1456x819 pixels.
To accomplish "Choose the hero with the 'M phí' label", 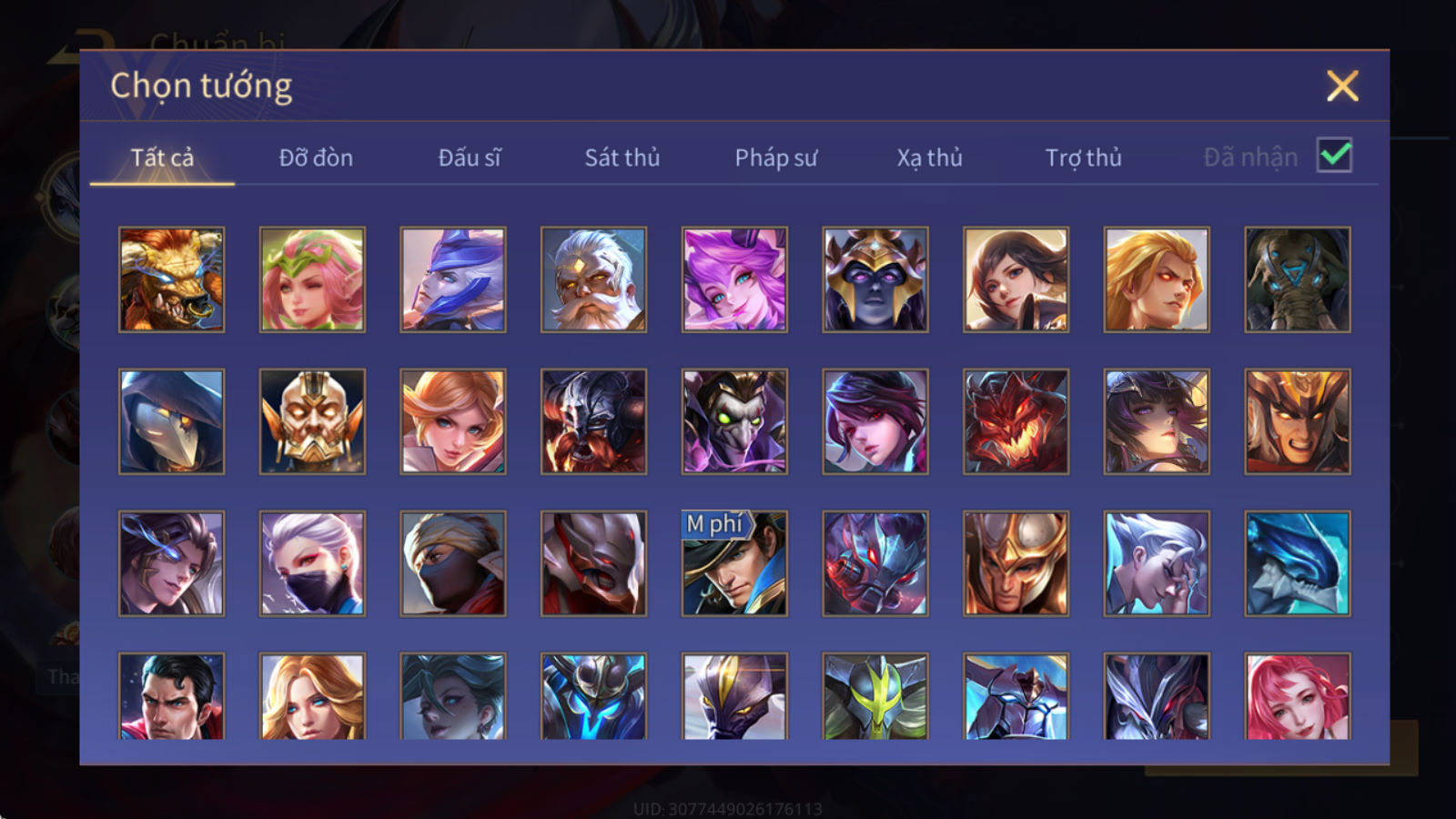I will tap(734, 563).
